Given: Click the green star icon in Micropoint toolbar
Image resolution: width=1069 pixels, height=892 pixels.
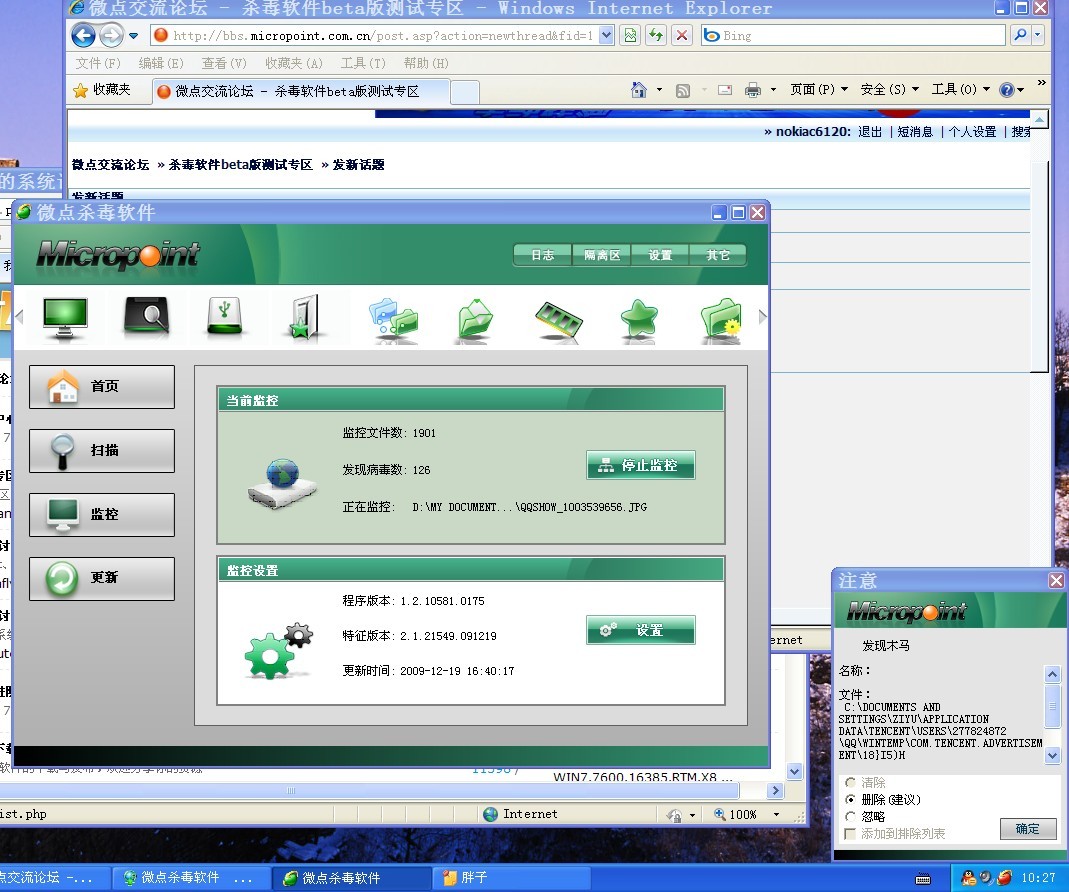Looking at the screenshot, I should 639,318.
